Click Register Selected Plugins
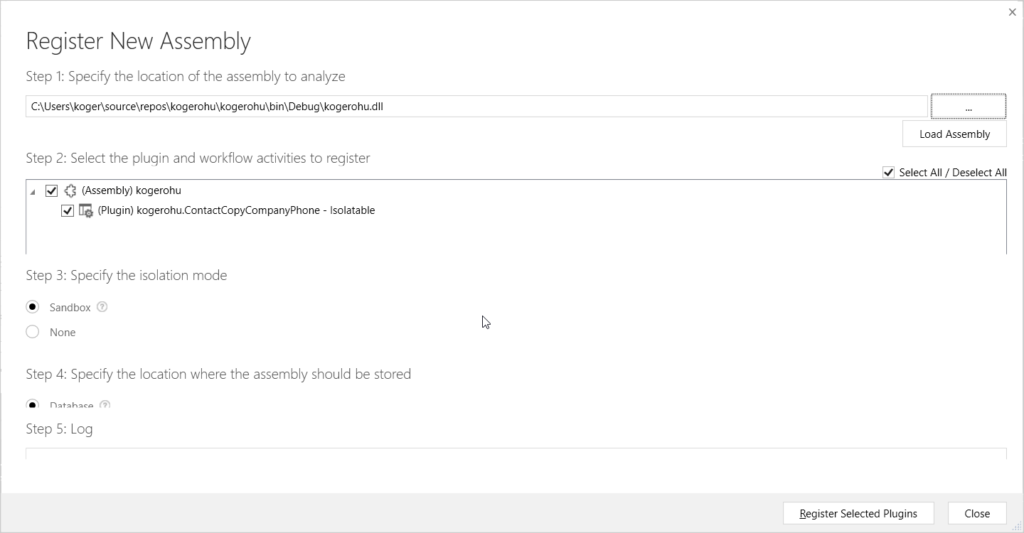 (858, 513)
